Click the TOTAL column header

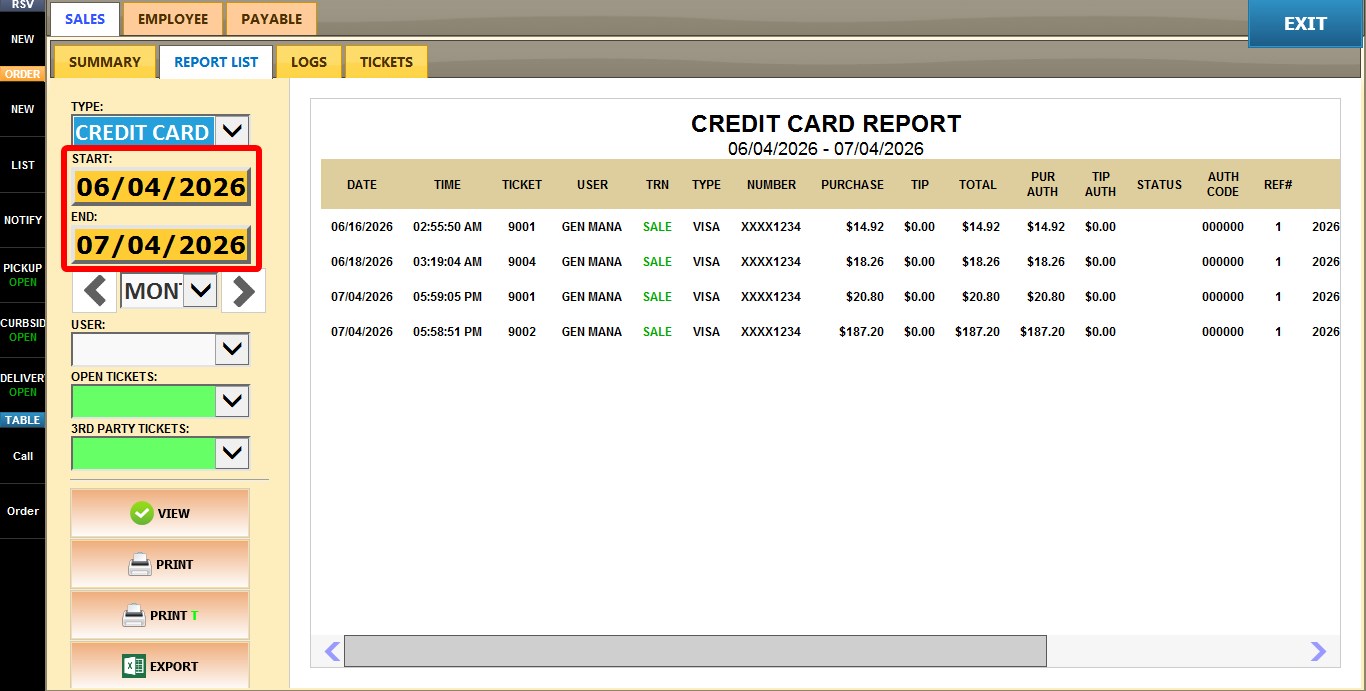coord(977,185)
